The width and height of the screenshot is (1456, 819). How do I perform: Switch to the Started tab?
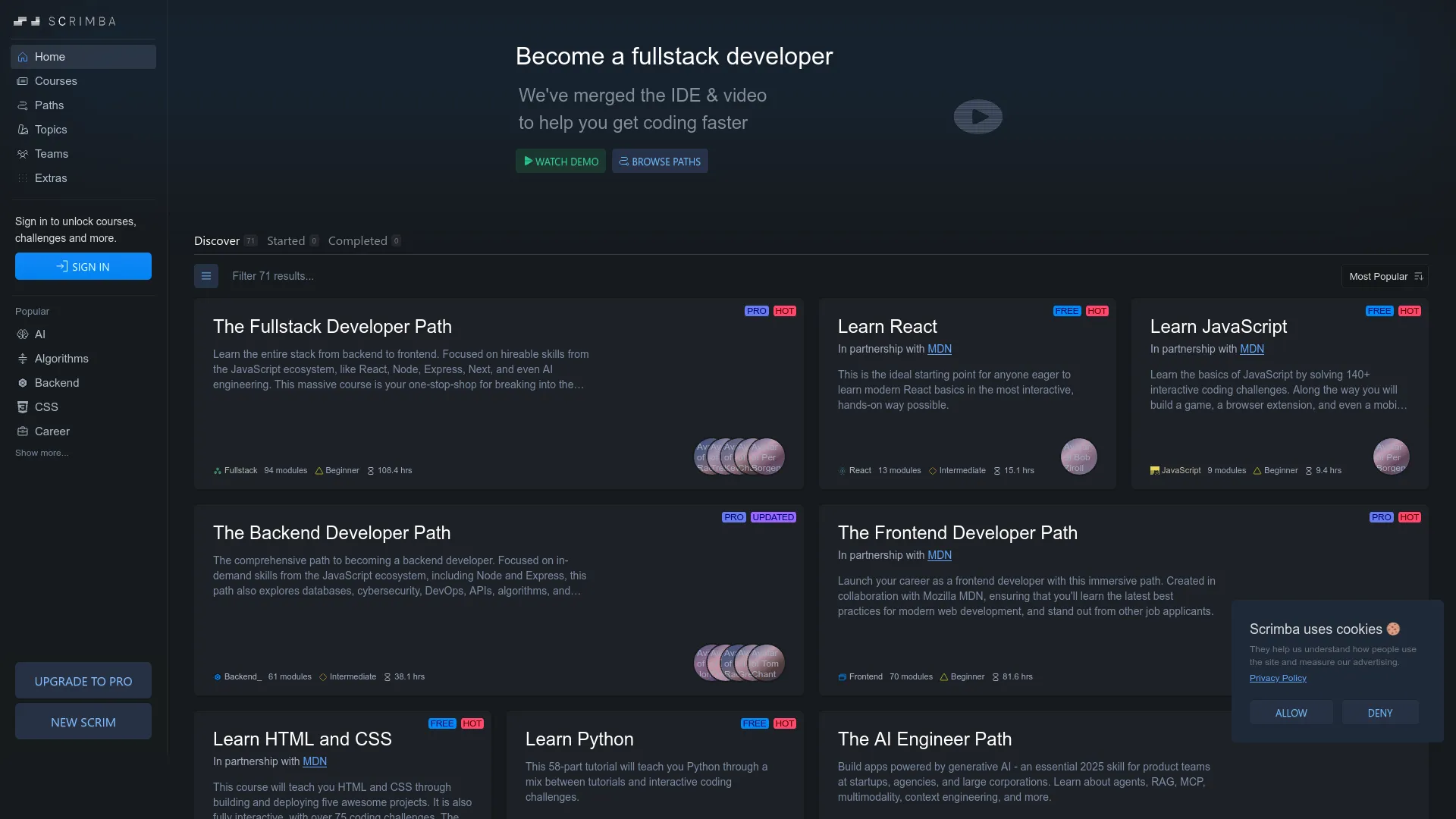(293, 240)
